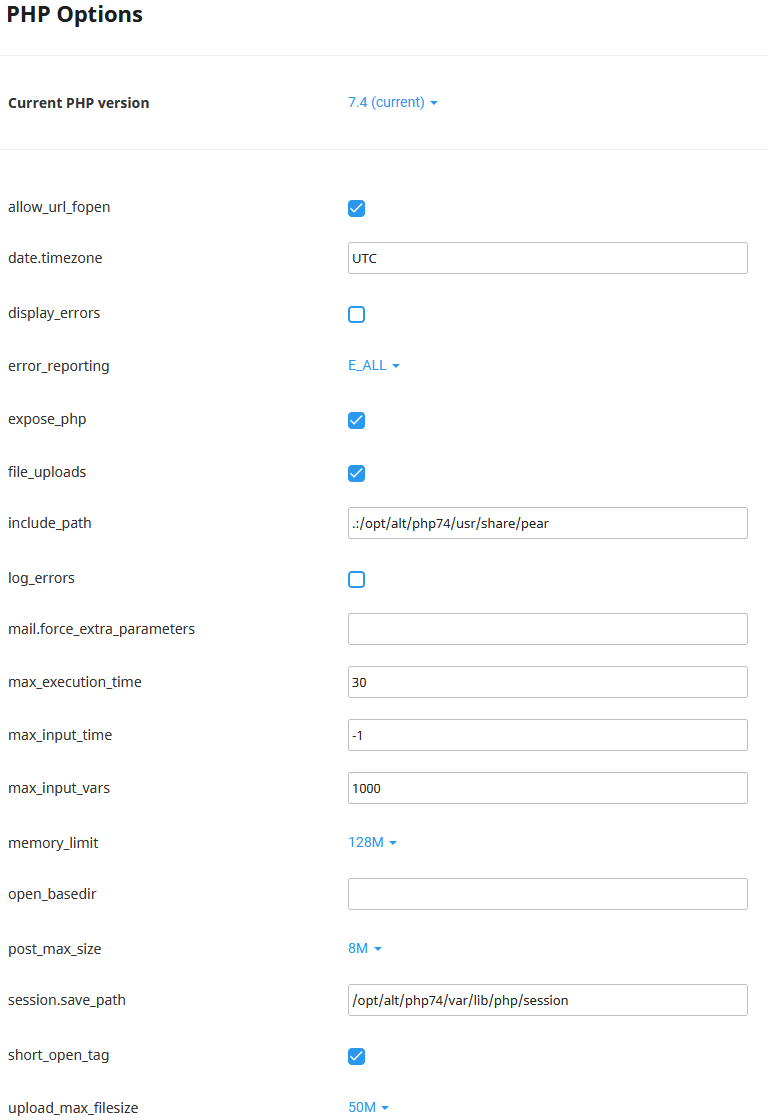Click the PHP Options heading

[75, 15]
